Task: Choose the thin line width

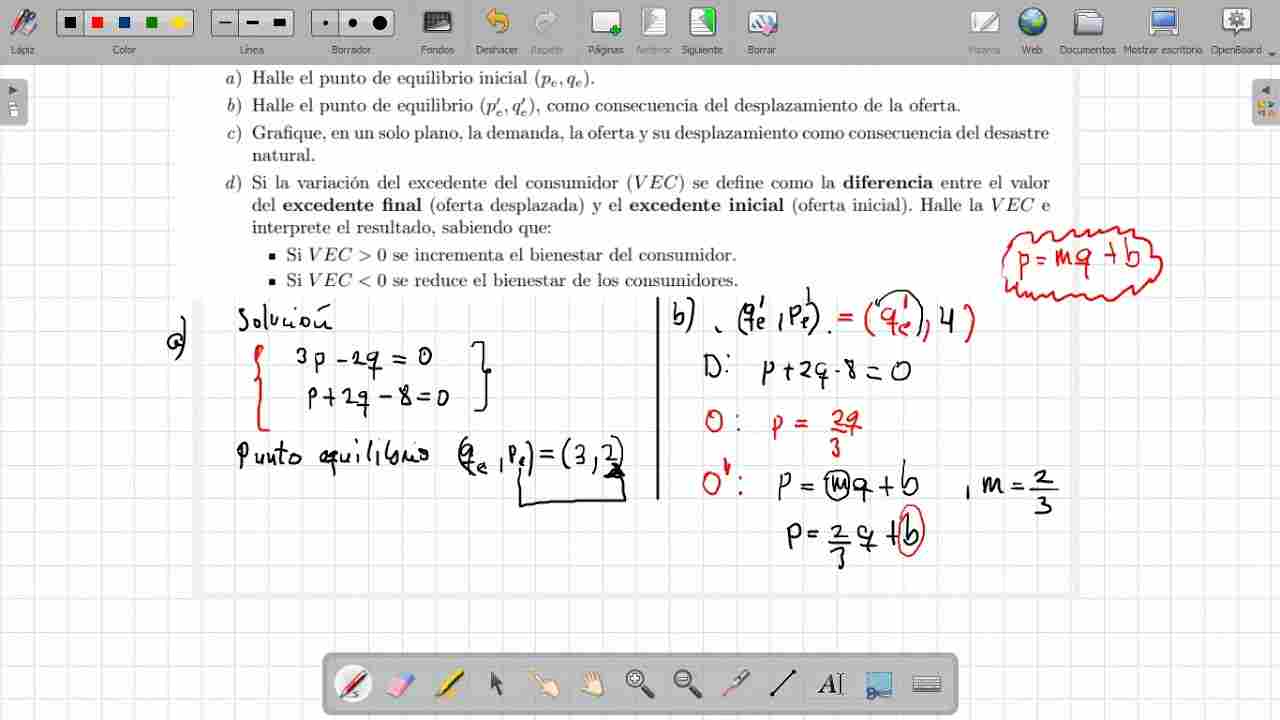Action: [x=225, y=23]
